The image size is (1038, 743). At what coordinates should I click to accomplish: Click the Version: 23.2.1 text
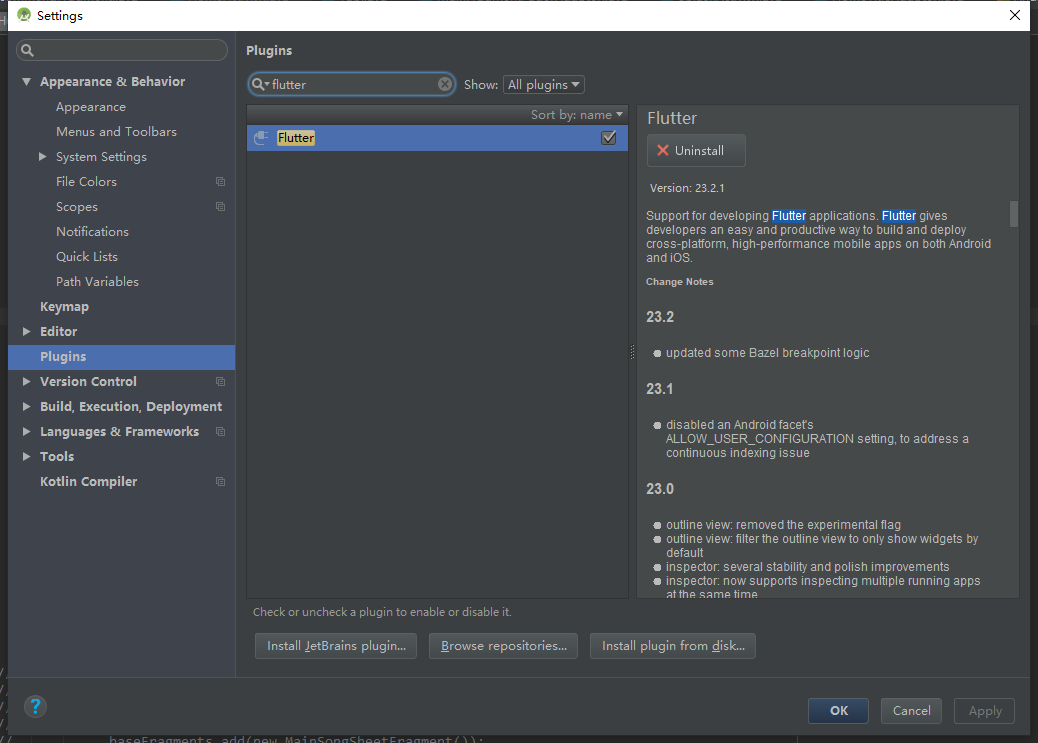(x=686, y=188)
